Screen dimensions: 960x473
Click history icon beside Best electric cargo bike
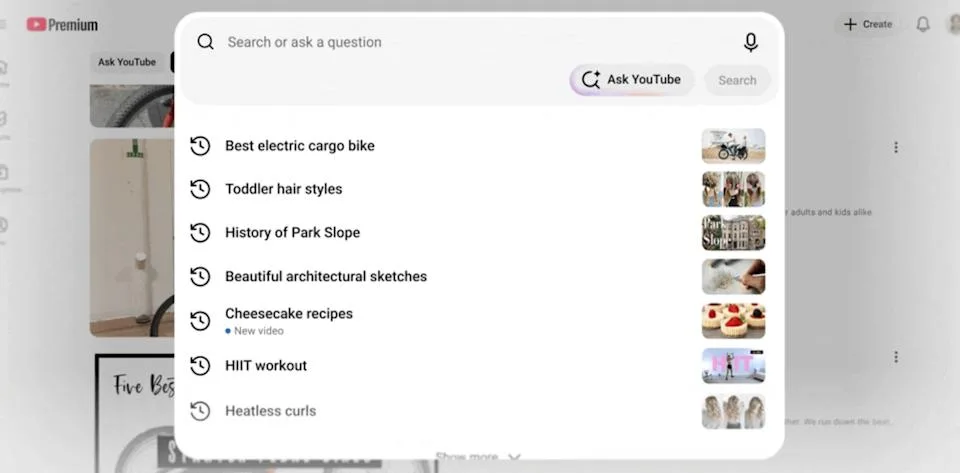[x=200, y=146]
